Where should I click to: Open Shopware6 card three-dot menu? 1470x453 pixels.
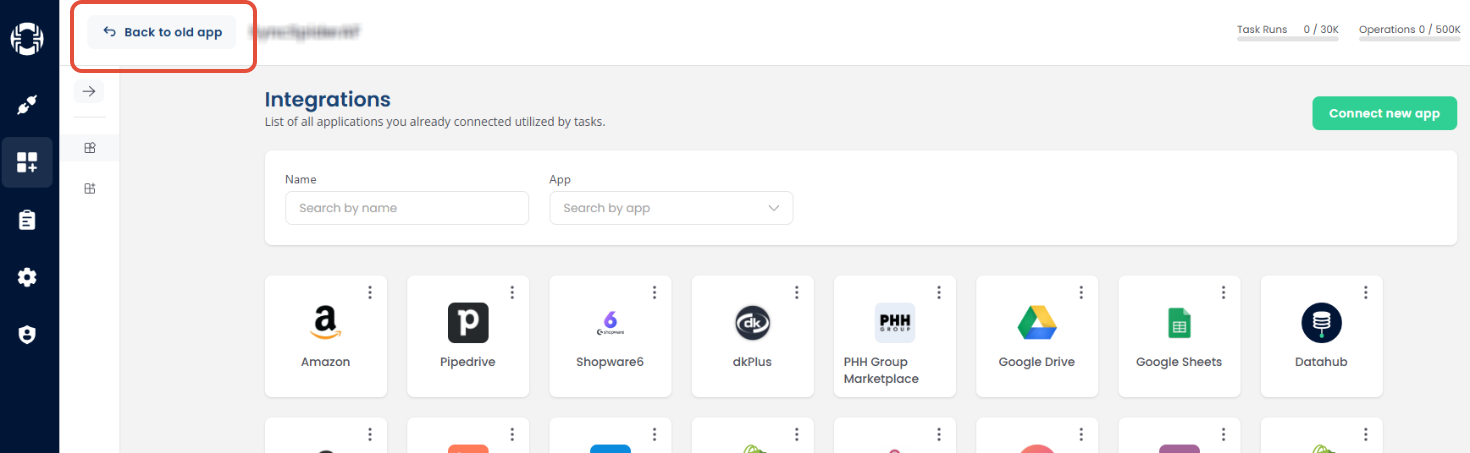654,292
